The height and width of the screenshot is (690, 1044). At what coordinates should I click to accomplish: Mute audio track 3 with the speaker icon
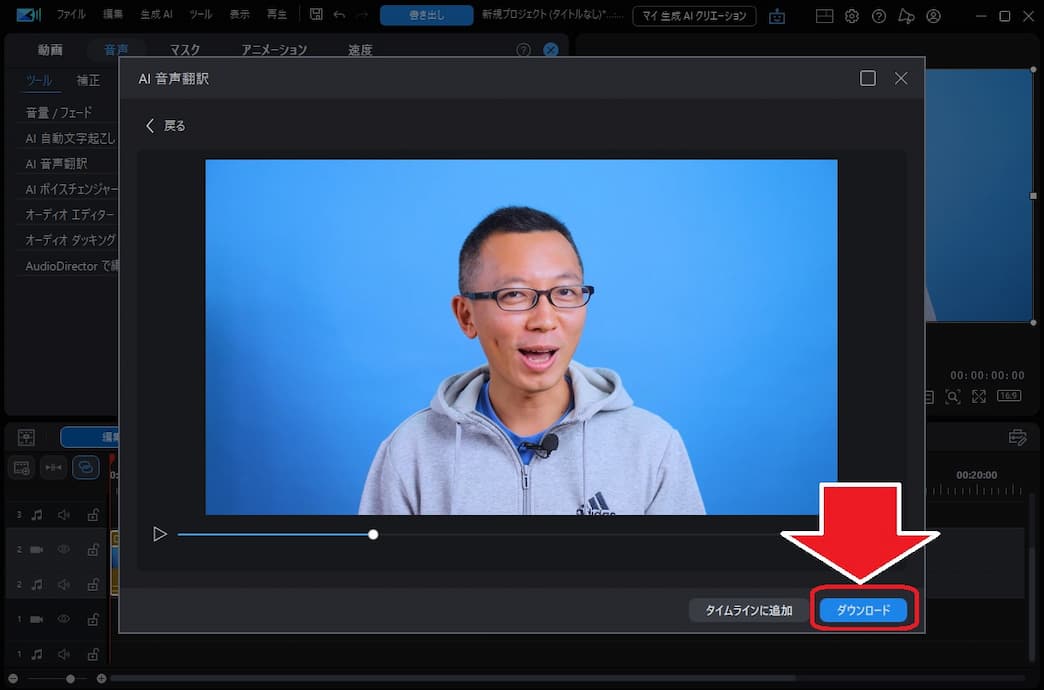63,513
